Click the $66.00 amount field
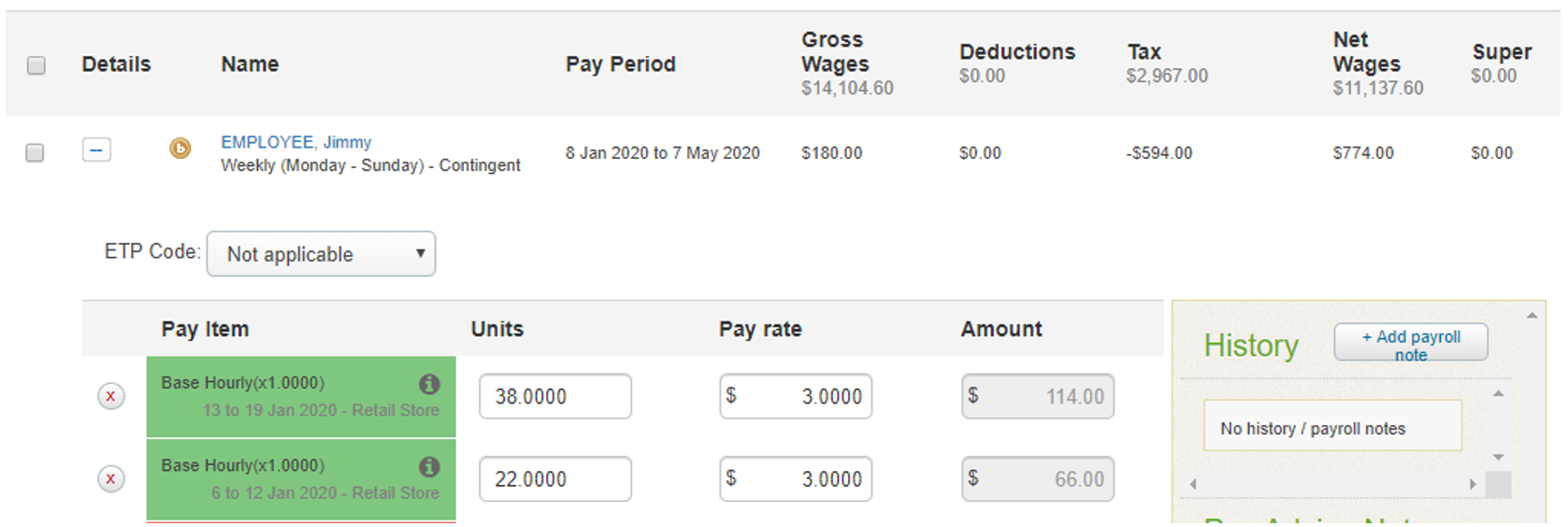This screenshot has width=1568, height=527. 1038,478
